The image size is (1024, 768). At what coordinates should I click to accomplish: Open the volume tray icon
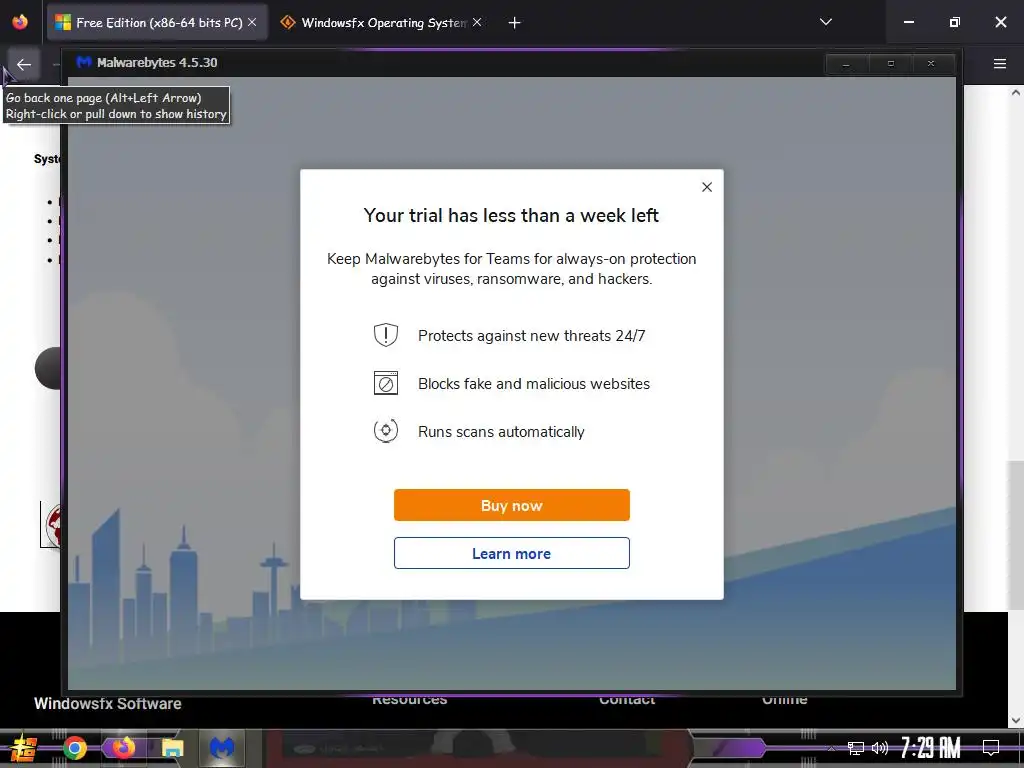click(x=880, y=748)
